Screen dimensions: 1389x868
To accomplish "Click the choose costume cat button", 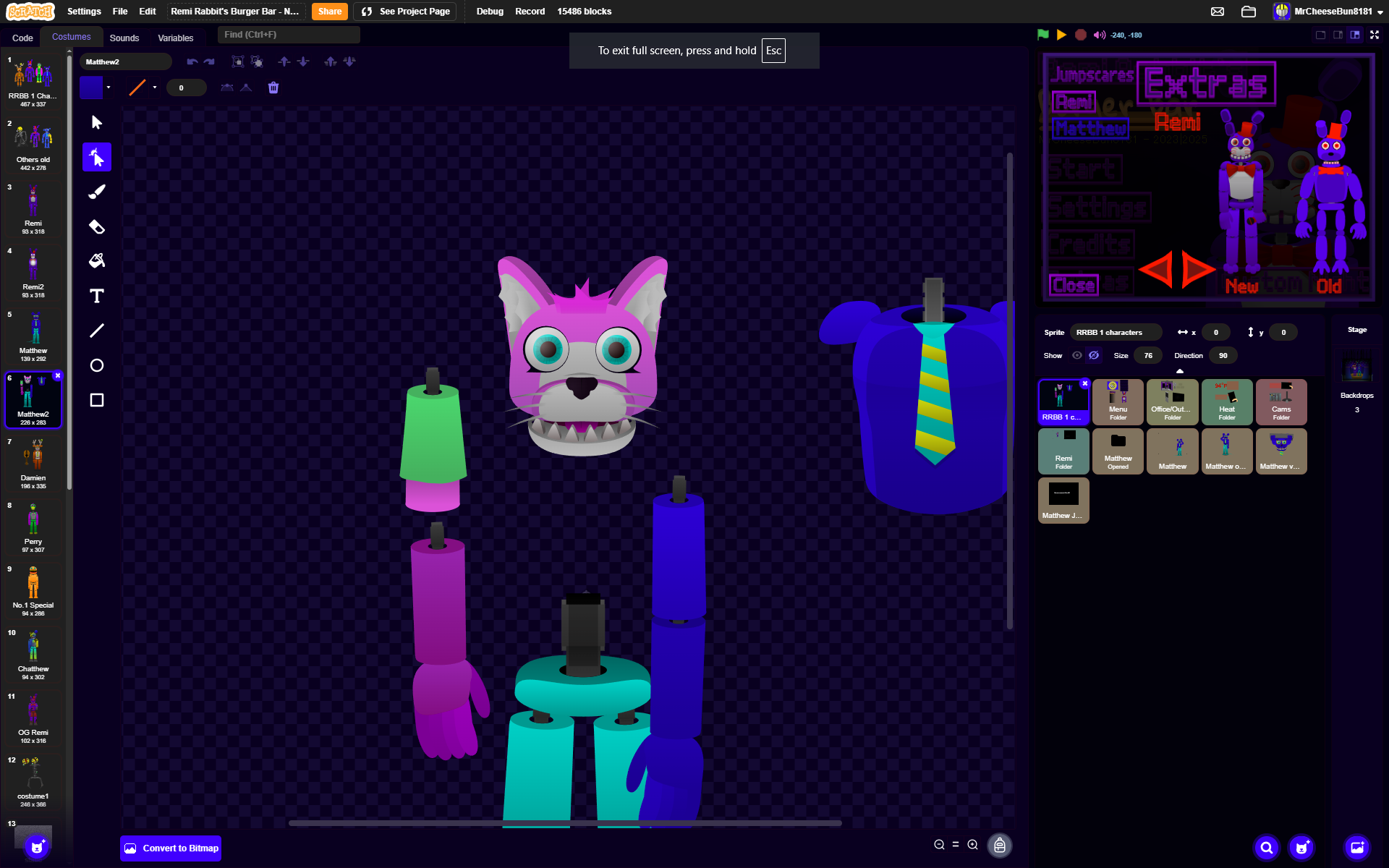I will point(38,846).
